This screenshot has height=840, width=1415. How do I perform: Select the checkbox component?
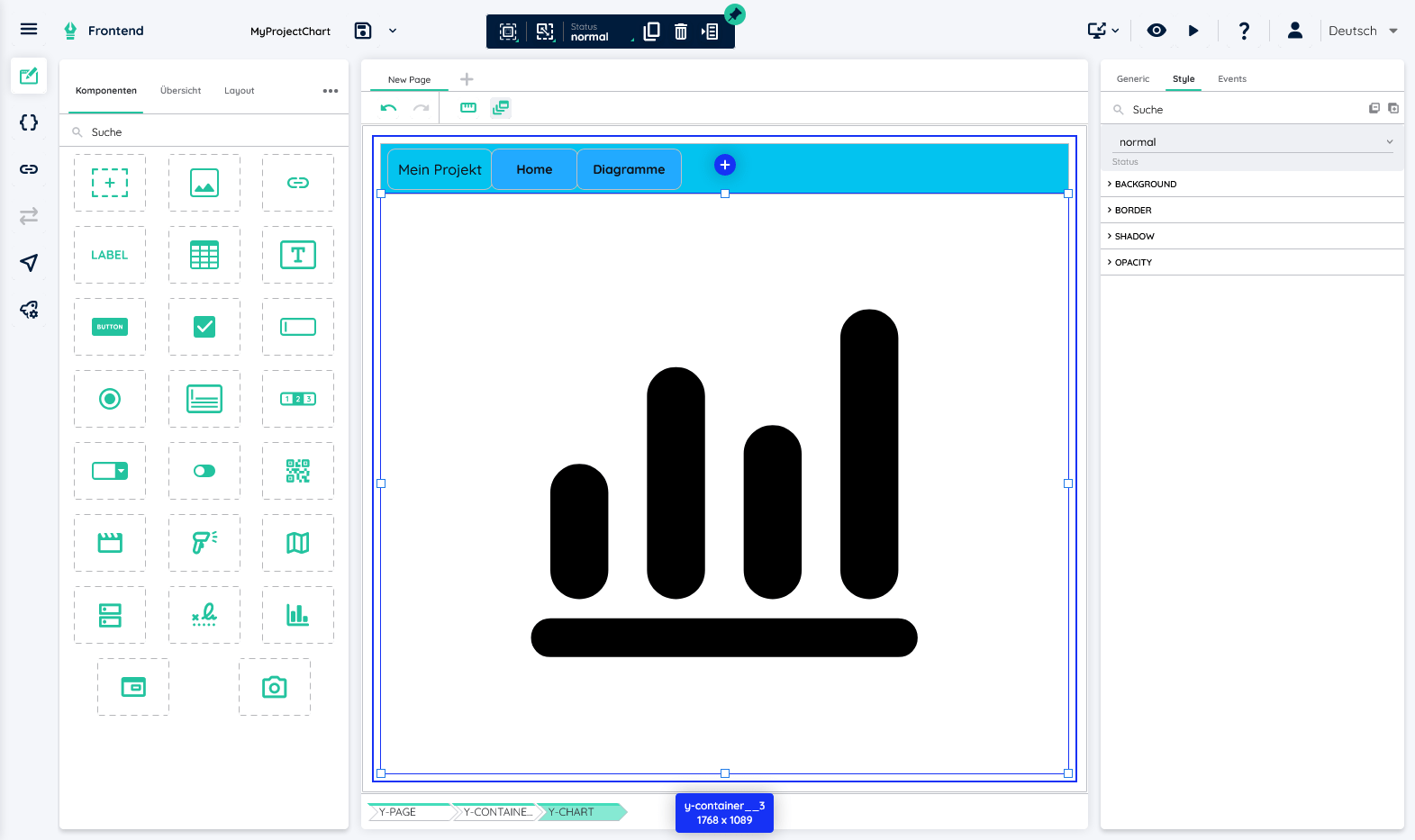[x=204, y=327]
